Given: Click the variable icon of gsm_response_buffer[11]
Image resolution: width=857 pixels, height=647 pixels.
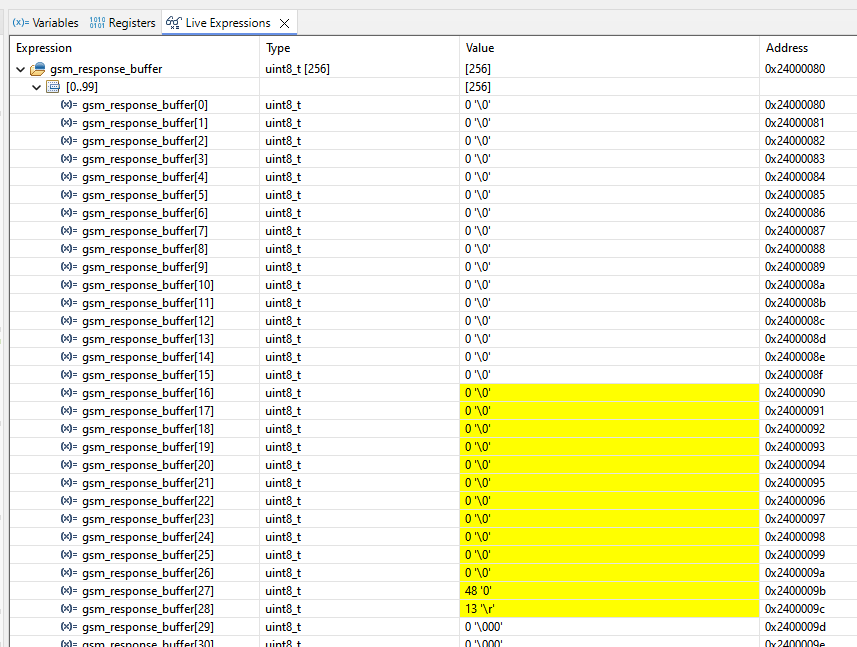Looking at the screenshot, I should (69, 303).
